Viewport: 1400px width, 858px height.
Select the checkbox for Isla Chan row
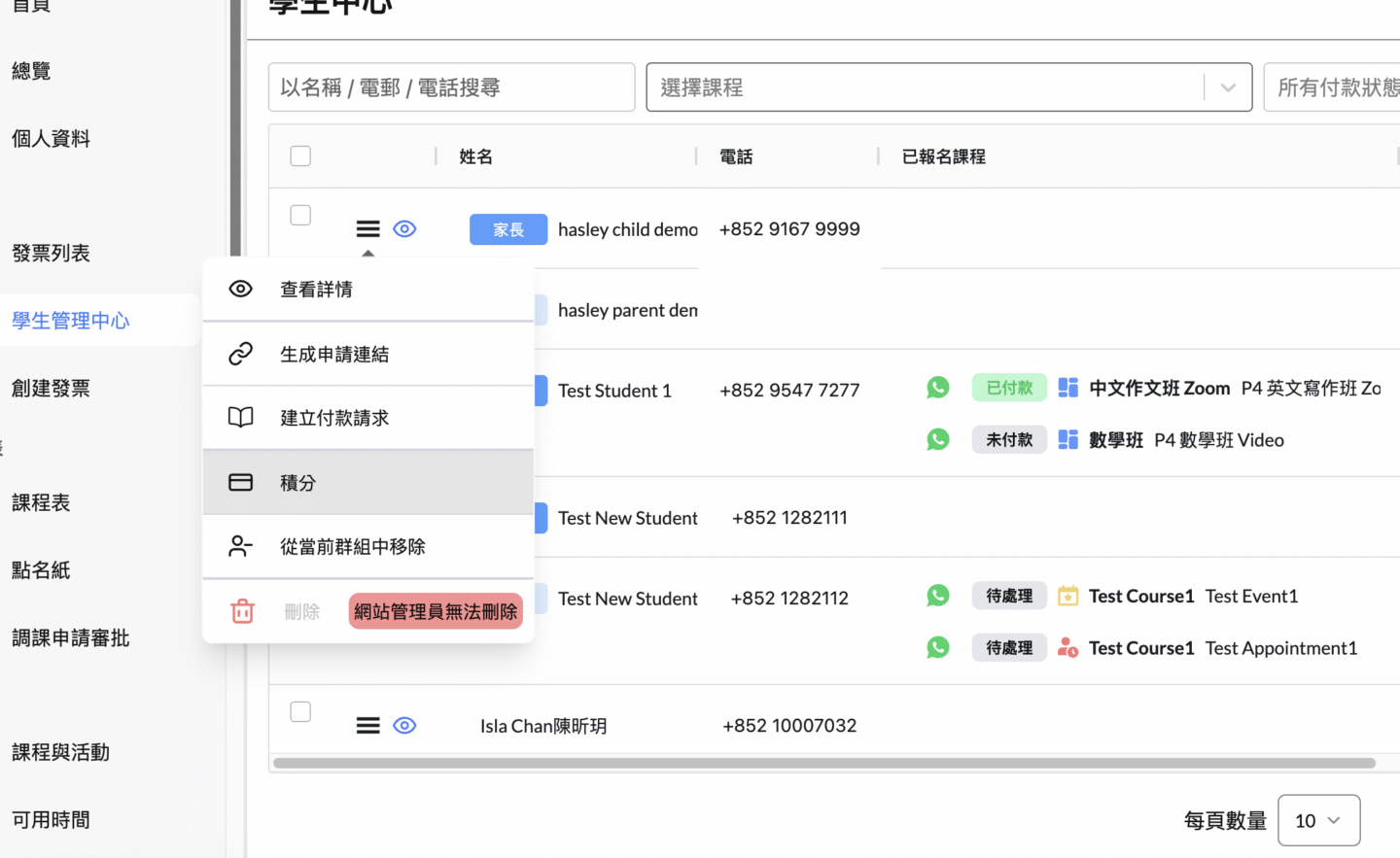(300, 712)
